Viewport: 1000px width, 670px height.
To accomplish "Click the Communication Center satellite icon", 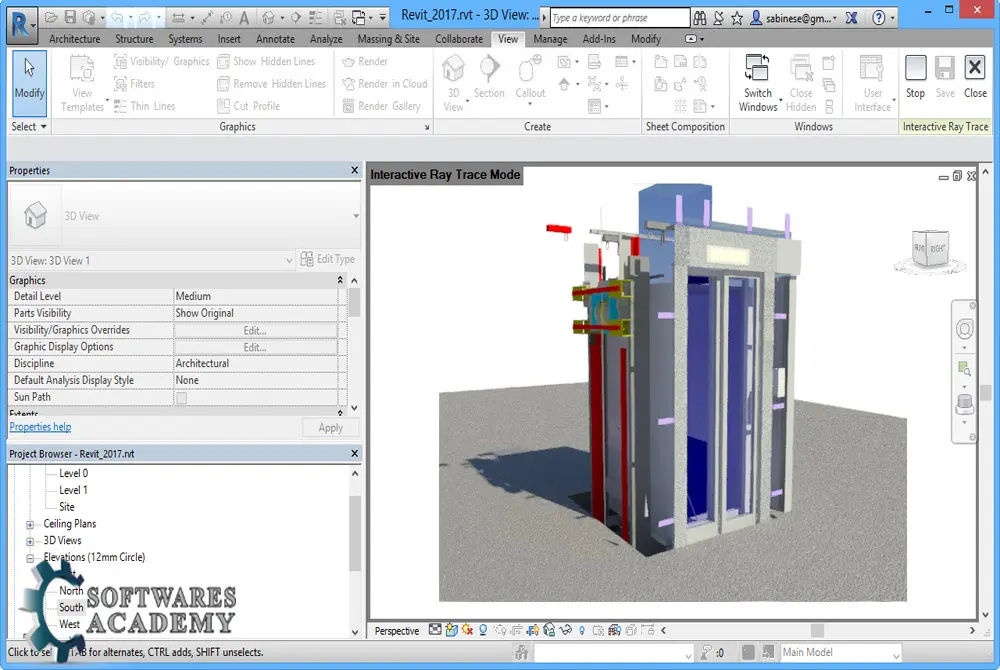I will coord(719,18).
